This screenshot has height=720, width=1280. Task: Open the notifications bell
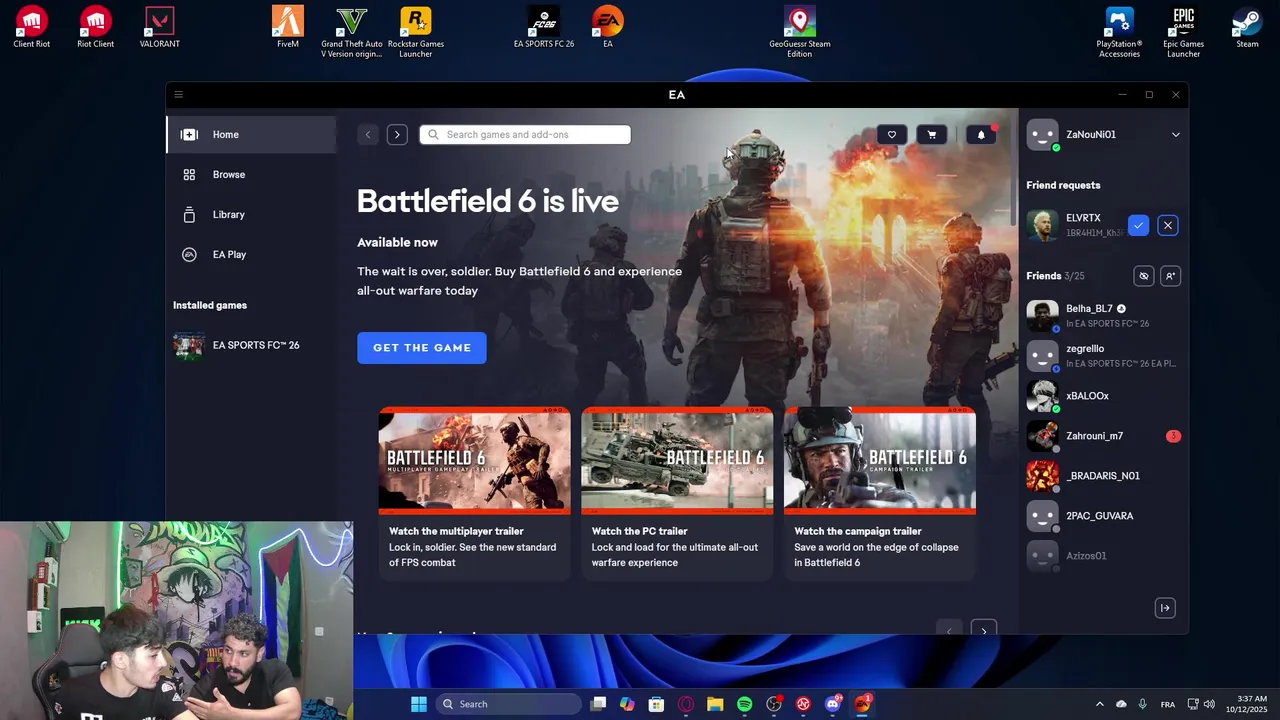point(981,134)
